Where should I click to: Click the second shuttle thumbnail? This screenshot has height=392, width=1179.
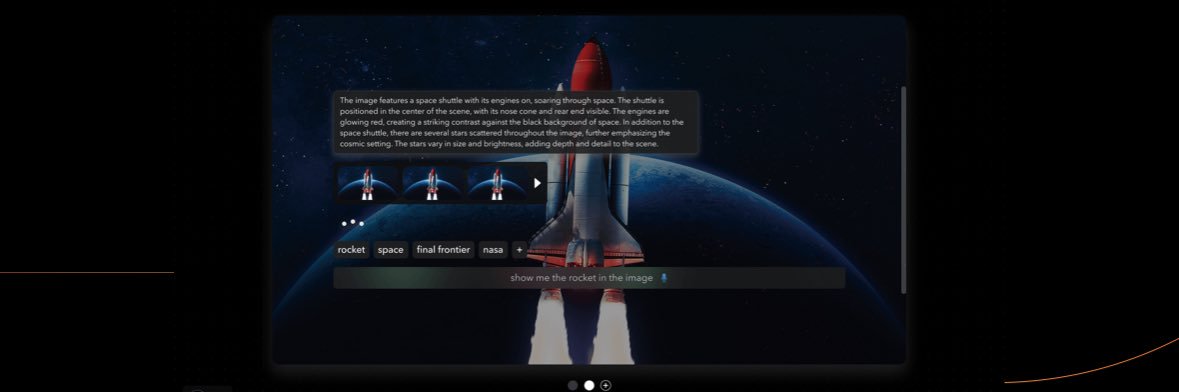(x=432, y=183)
